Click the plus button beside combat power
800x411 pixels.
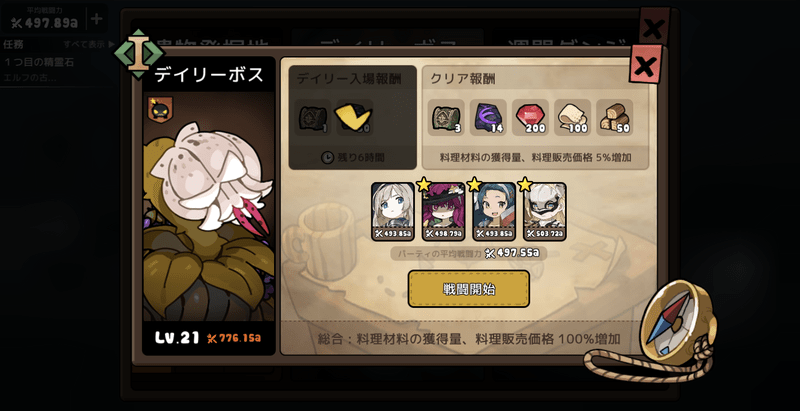[x=96, y=19]
